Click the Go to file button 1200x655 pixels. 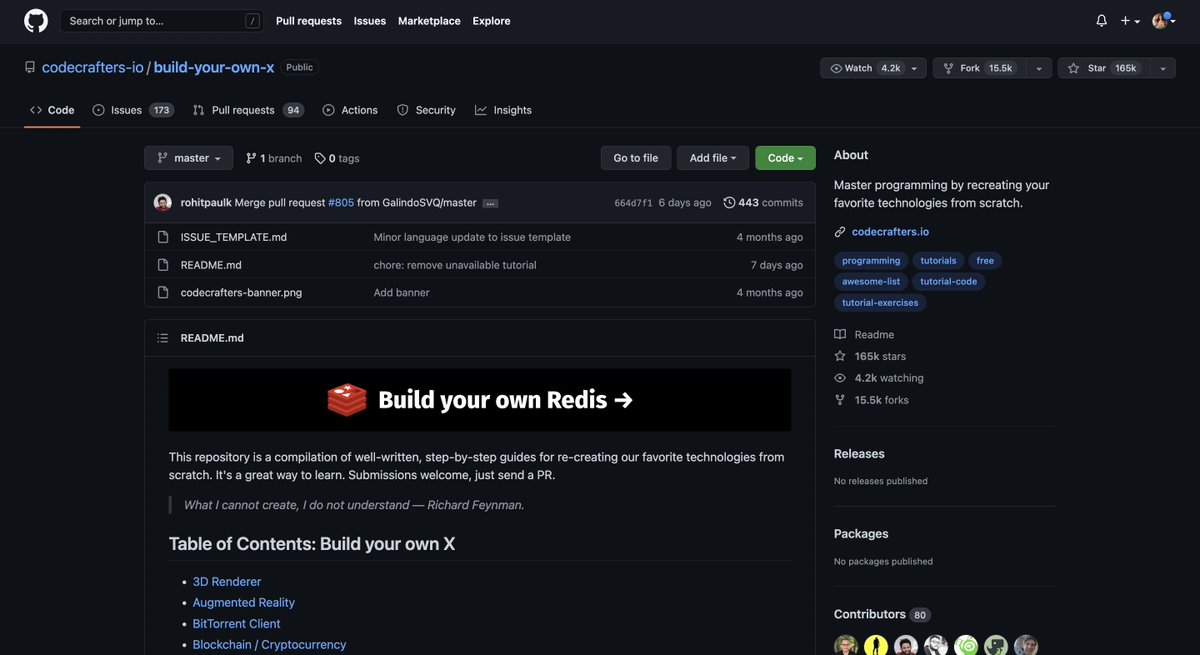tap(636, 157)
